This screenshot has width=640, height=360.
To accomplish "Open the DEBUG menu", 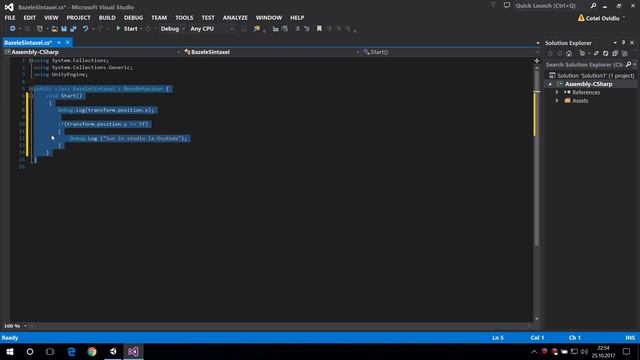I will click(133, 18).
